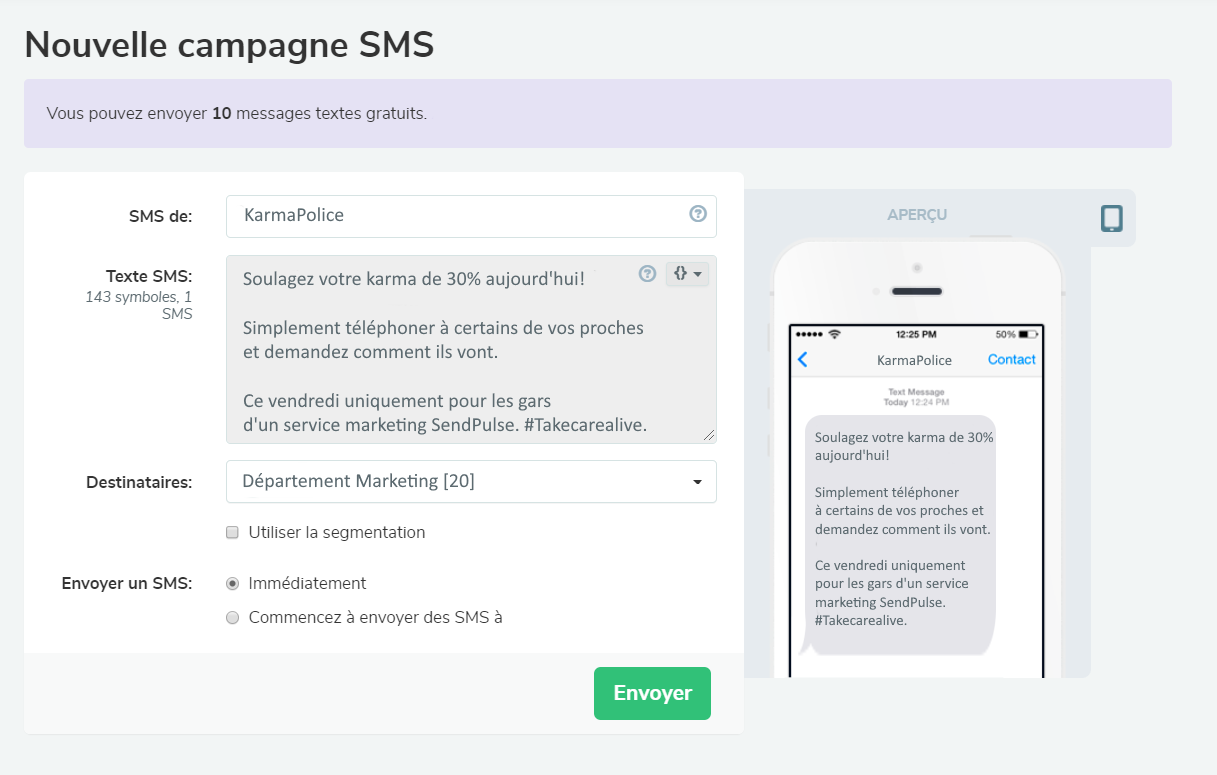Choose "Commencez à envoyer des SMS à" radio option
1217x775 pixels.
(x=233, y=618)
